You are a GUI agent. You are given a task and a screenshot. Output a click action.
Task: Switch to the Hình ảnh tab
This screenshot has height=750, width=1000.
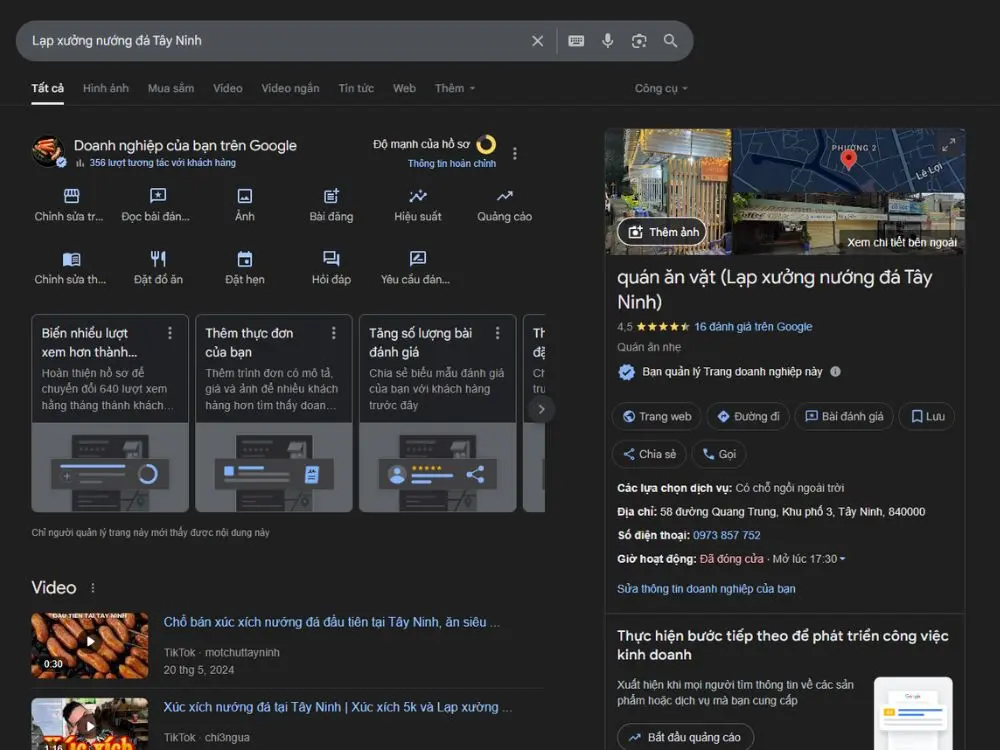[106, 88]
